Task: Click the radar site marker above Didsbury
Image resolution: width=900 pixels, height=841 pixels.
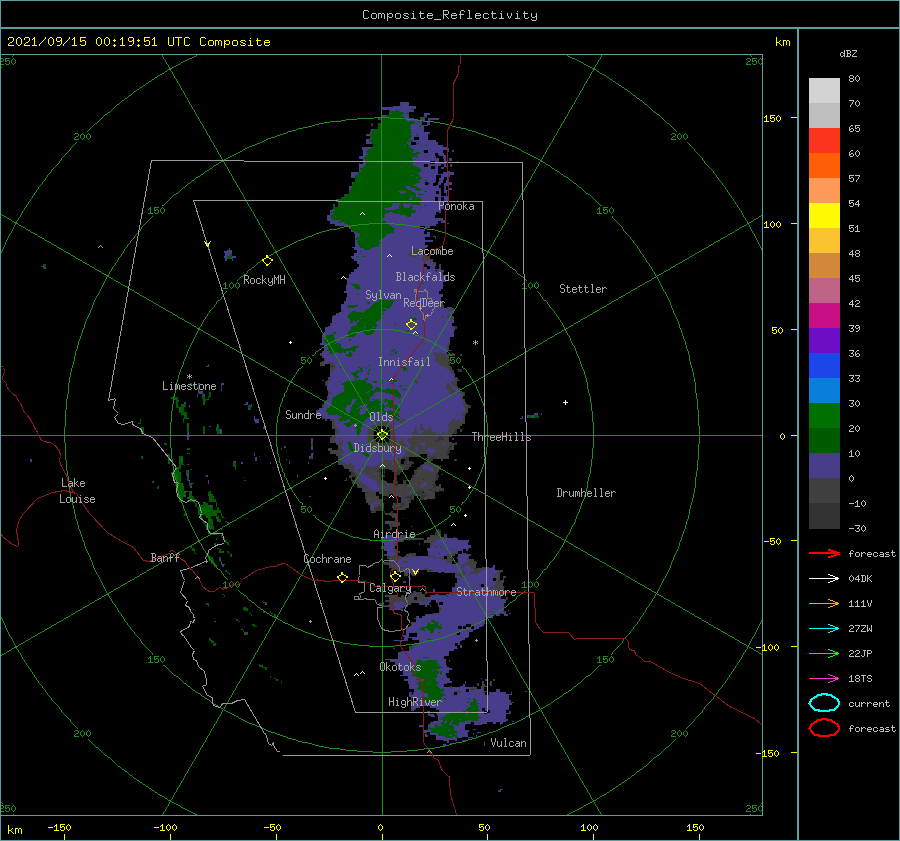Action: (382, 435)
